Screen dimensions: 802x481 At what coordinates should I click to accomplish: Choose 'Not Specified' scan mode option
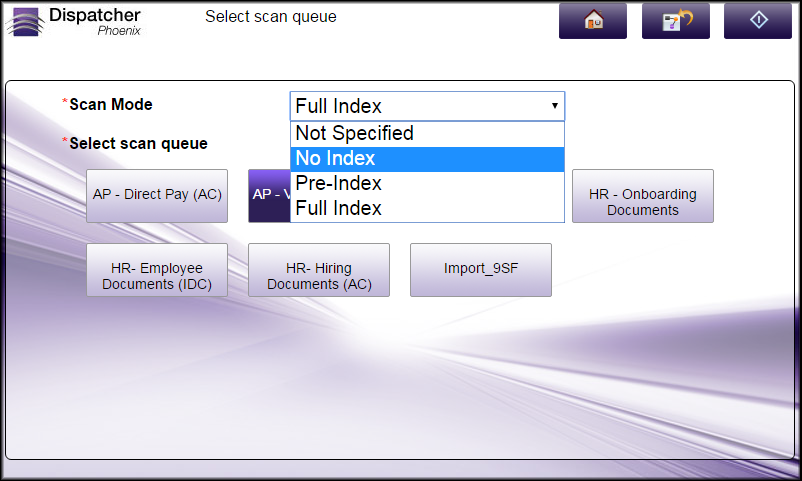tap(427, 134)
